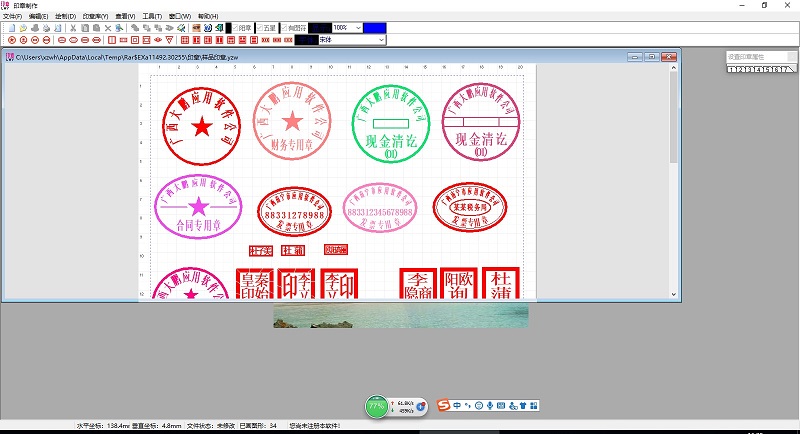
Task: Select the green 现金清讫 round seal
Action: click(x=391, y=124)
